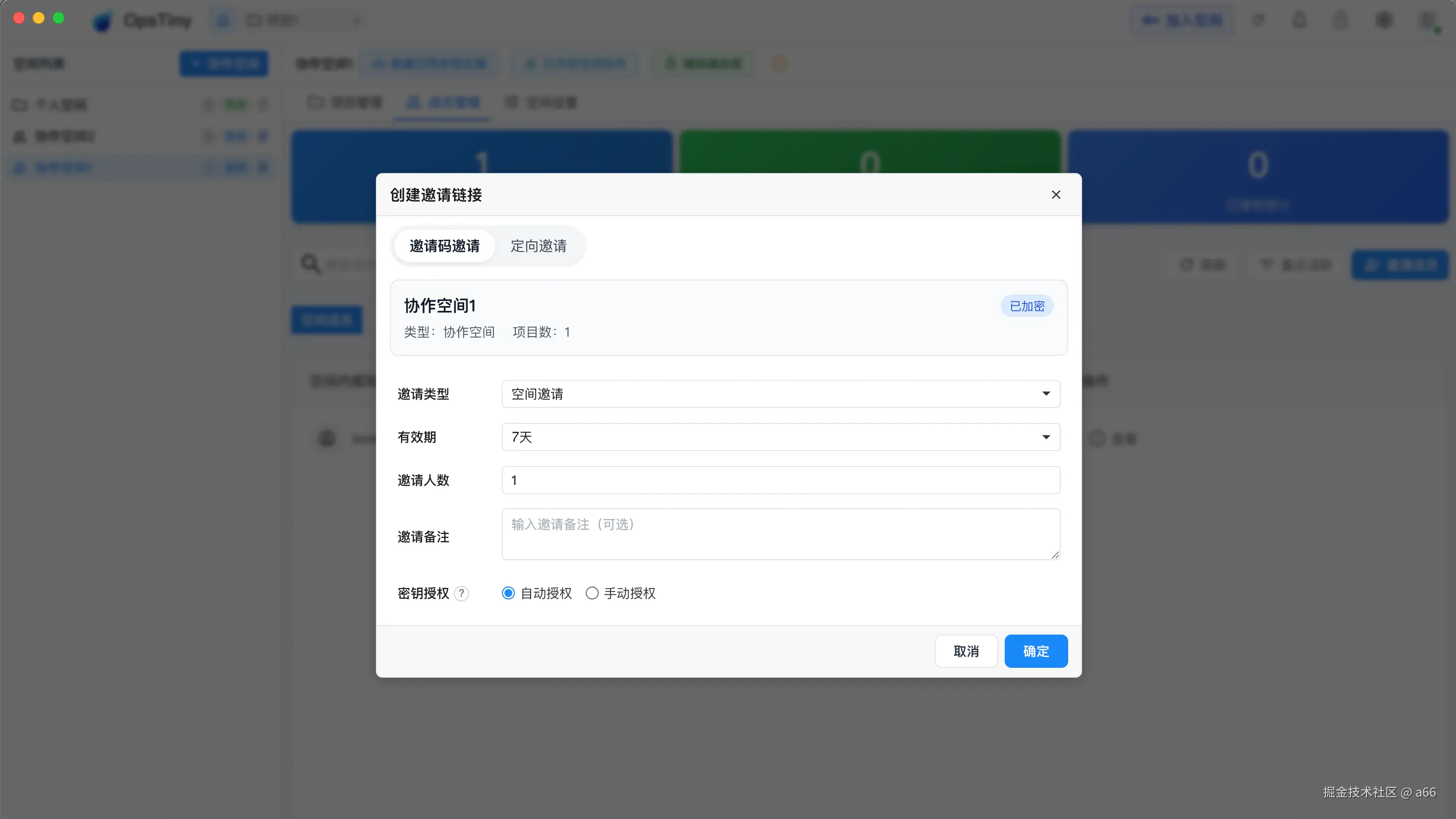
Task: Switch to the 邀请码邀请 tab
Action: 444,246
